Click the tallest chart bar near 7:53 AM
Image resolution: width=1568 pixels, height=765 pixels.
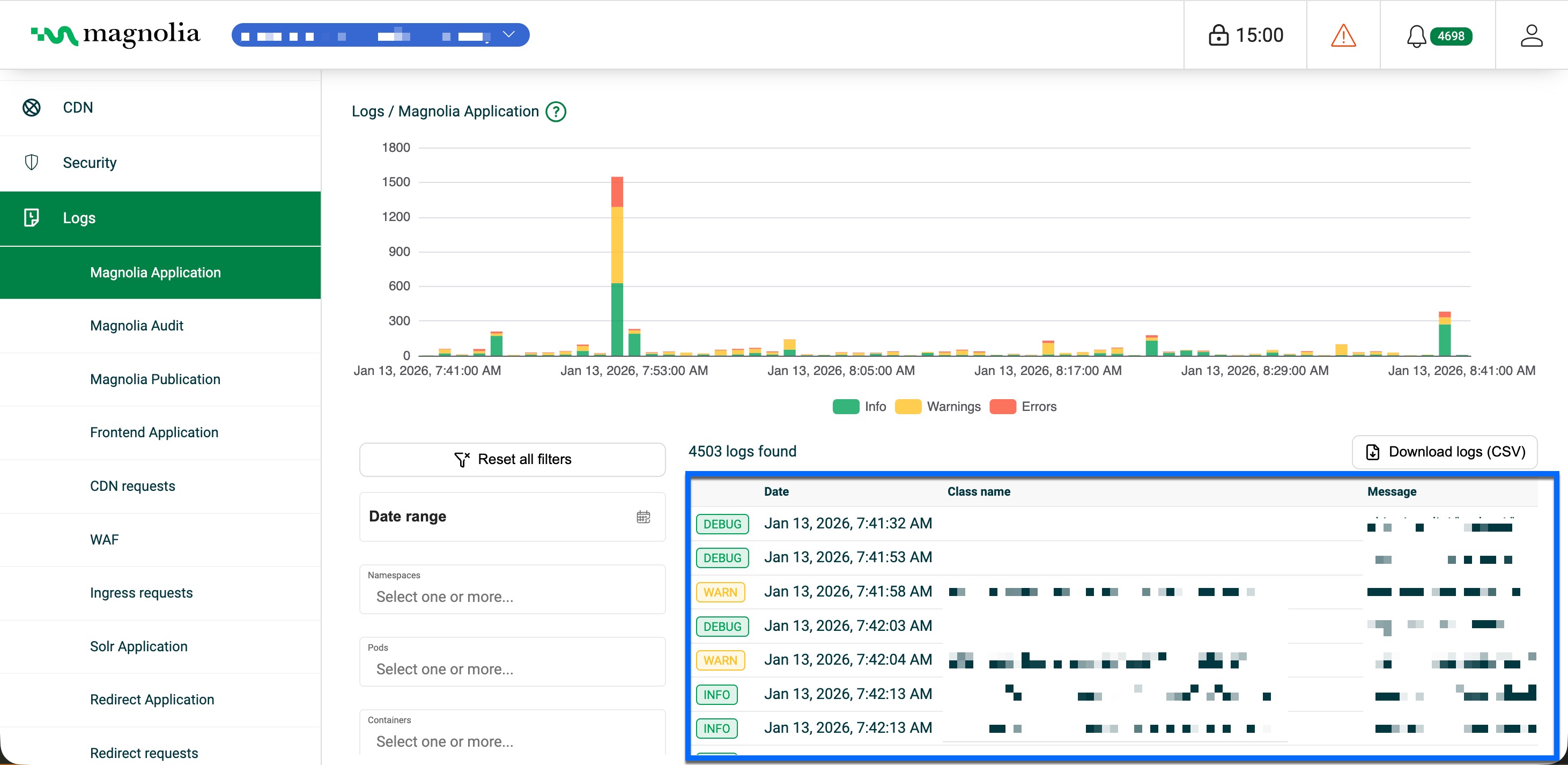click(617, 266)
